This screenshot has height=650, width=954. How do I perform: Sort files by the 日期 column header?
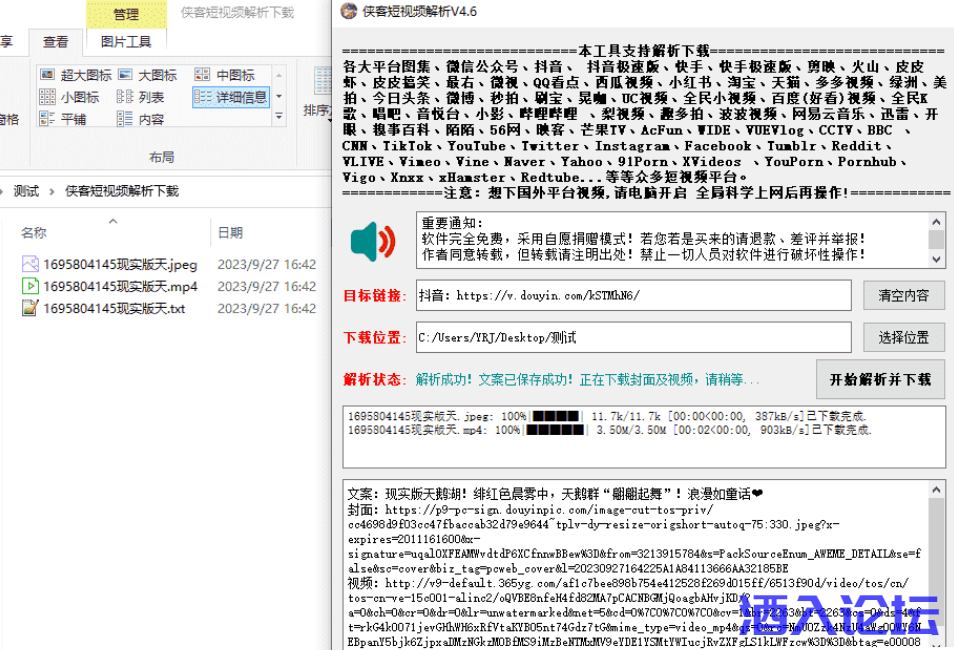point(231,232)
